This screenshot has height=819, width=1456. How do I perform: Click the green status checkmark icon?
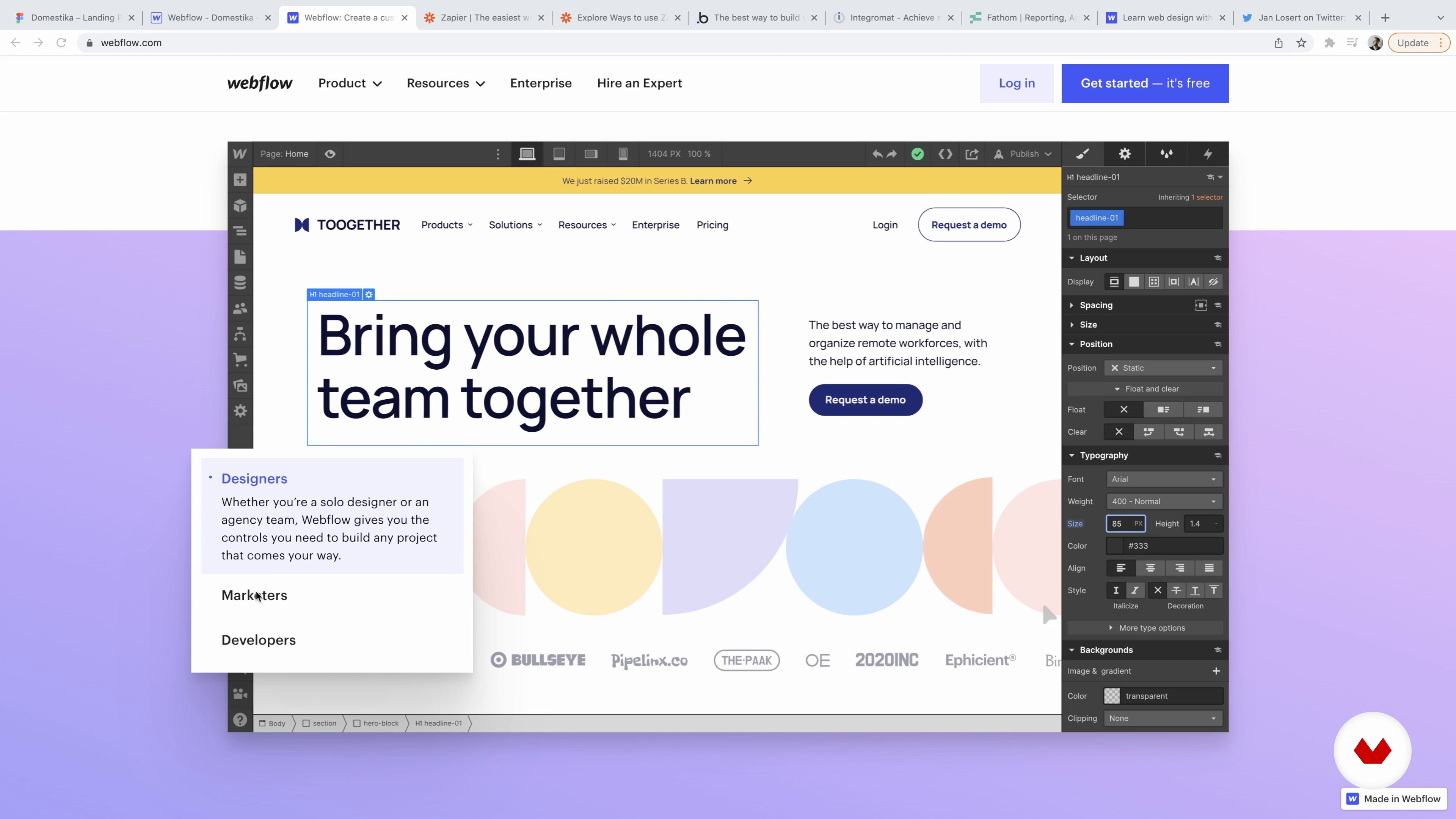(x=917, y=154)
